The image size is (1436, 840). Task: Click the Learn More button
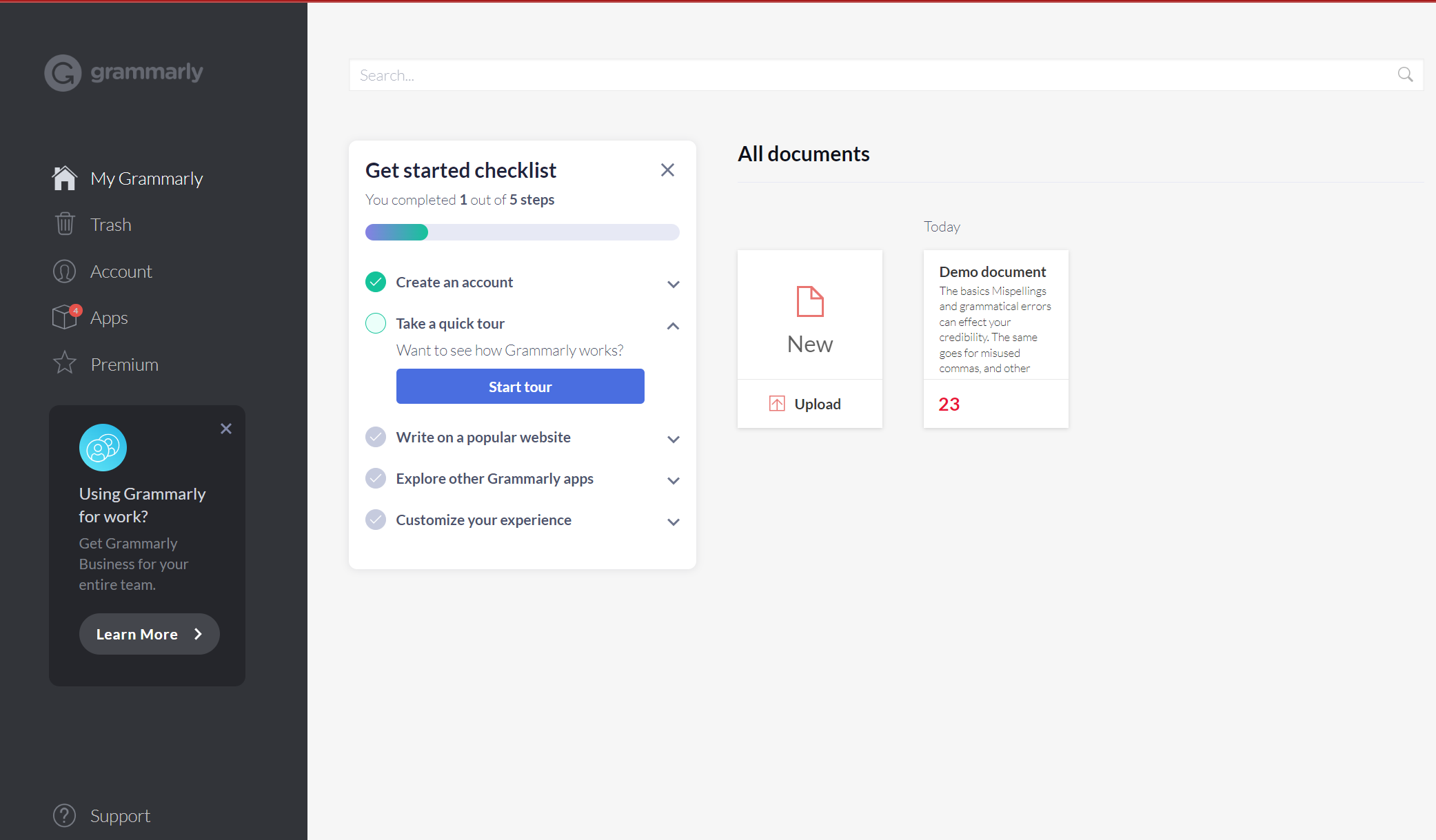tap(150, 634)
